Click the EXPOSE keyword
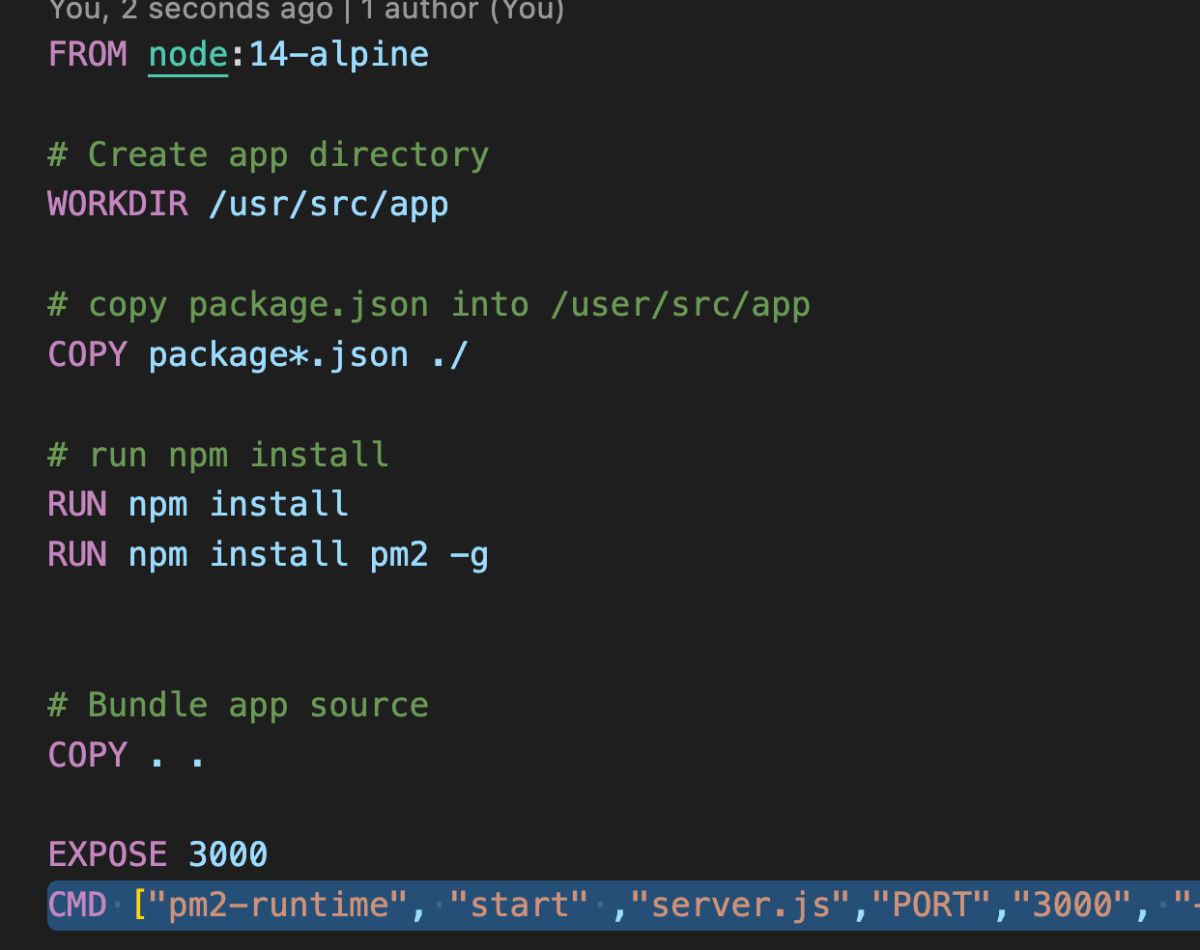The width and height of the screenshot is (1200, 950). [108, 855]
